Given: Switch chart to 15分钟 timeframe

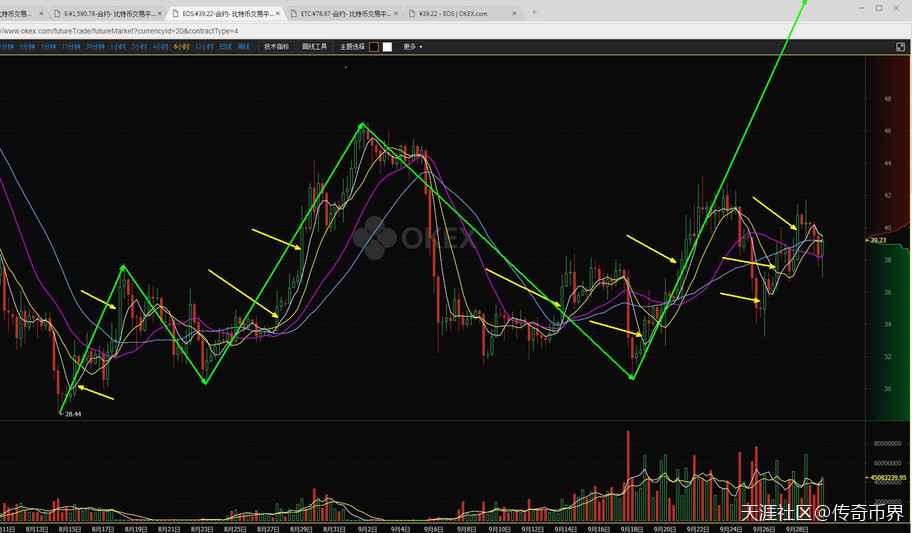Looking at the screenshot, I should [x=71, y=47].
